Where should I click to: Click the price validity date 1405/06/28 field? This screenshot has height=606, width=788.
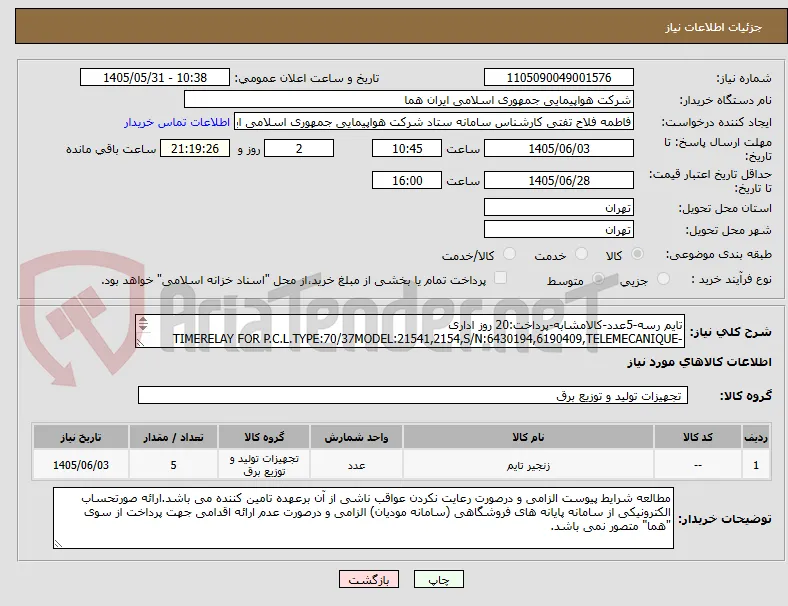tap(558, 180)
